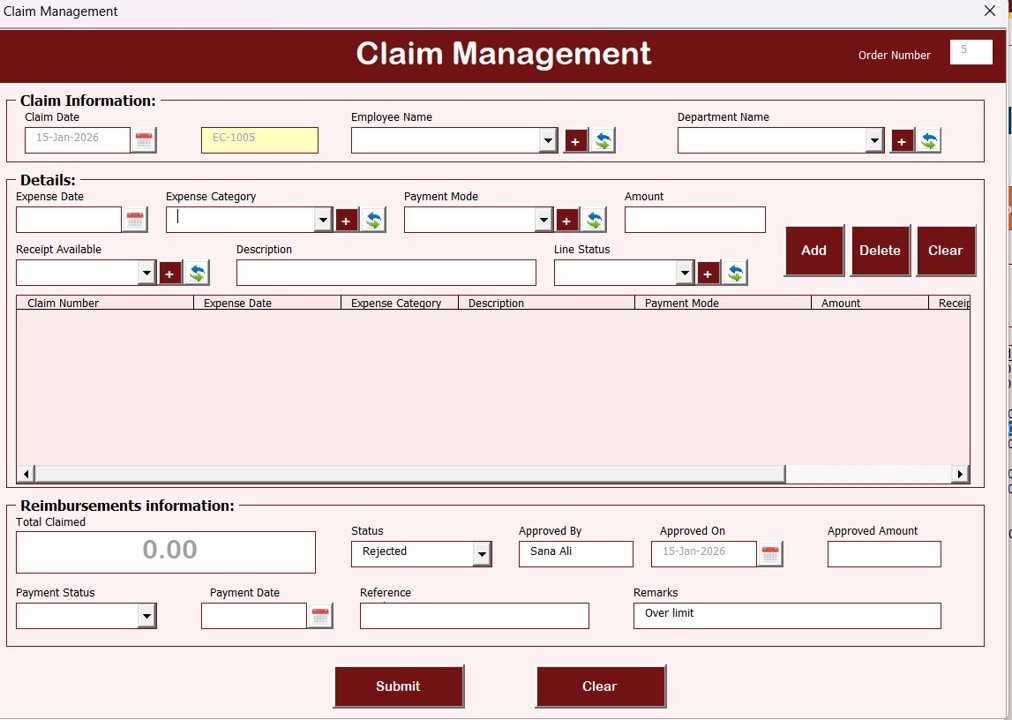
Task: Click the grid's horizontal scrollbar right arrow
Action: coord(960,473)
